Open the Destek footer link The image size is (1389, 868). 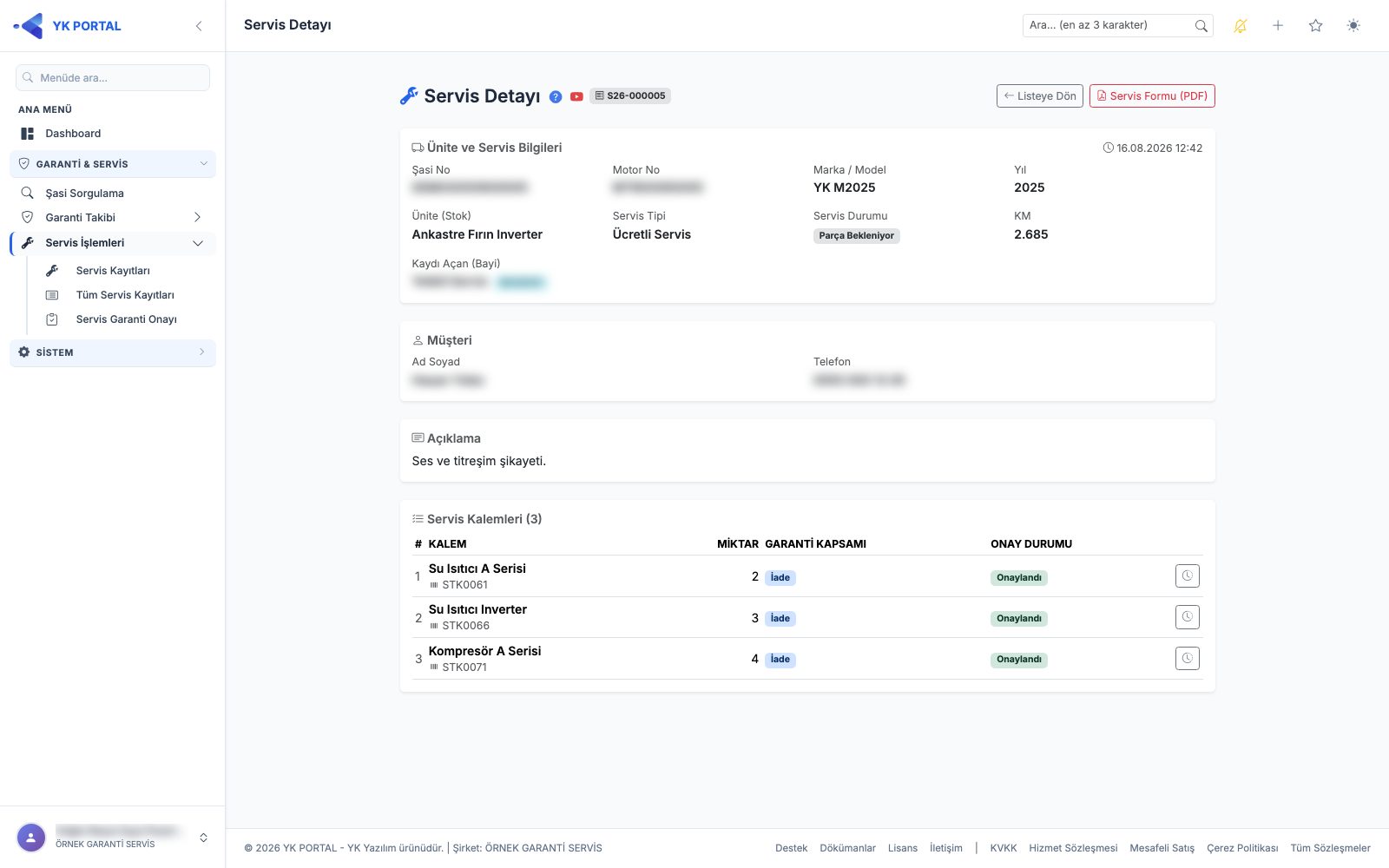(791, 848)
